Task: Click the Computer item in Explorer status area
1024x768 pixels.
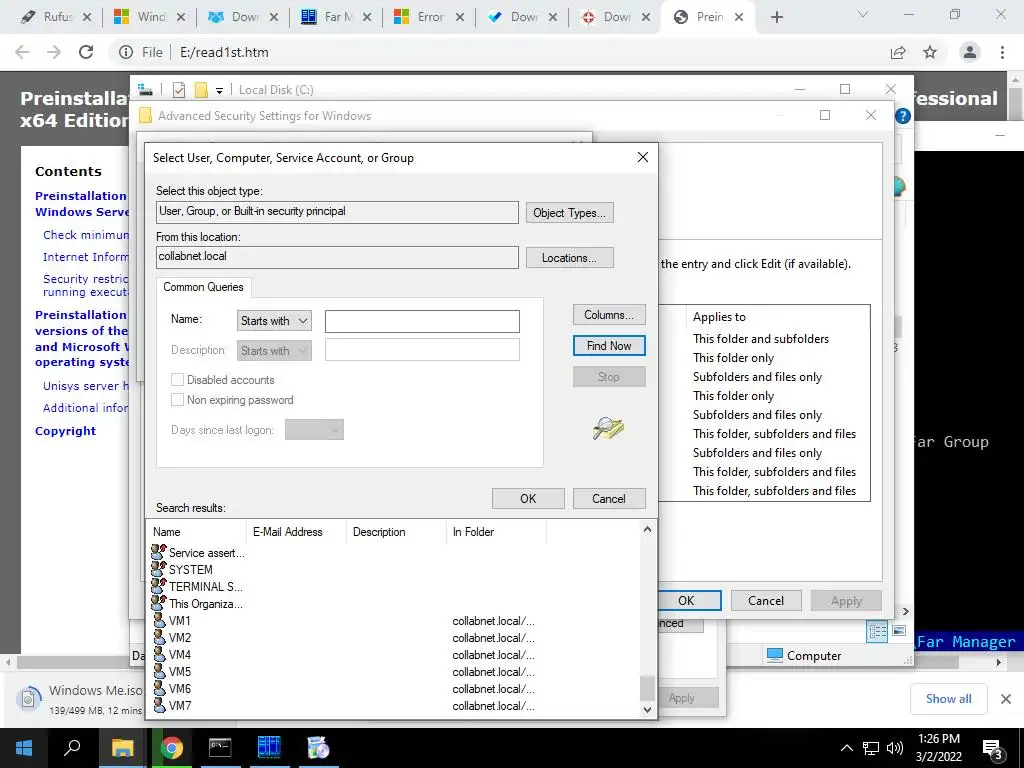Action: click(804, 655)
